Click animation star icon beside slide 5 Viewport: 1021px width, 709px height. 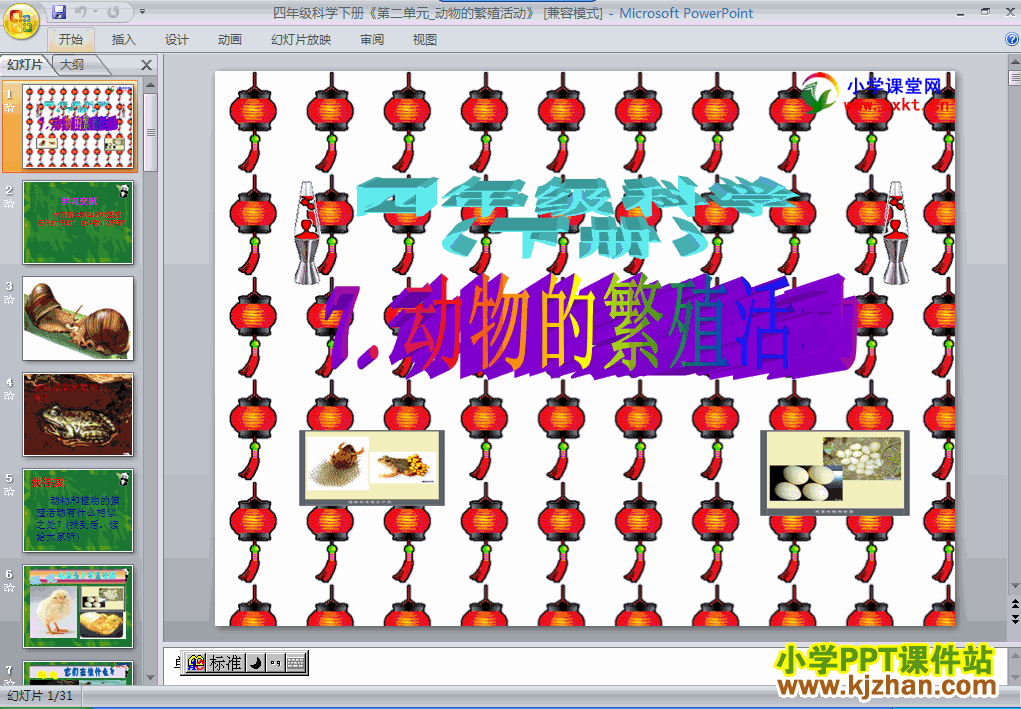pyautogui.click(x=9, y=492)
